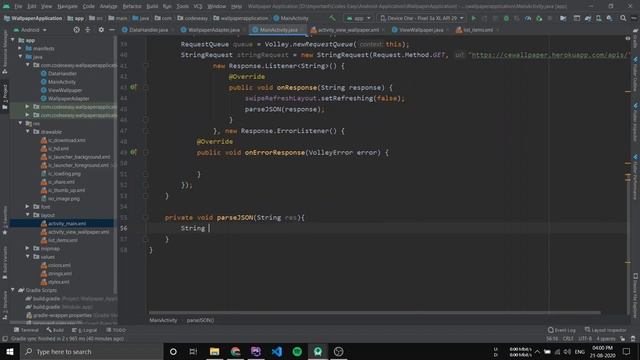Open the Logcat tool window
Viewport: 640px width, 360px height.
(x=85, y=330)
